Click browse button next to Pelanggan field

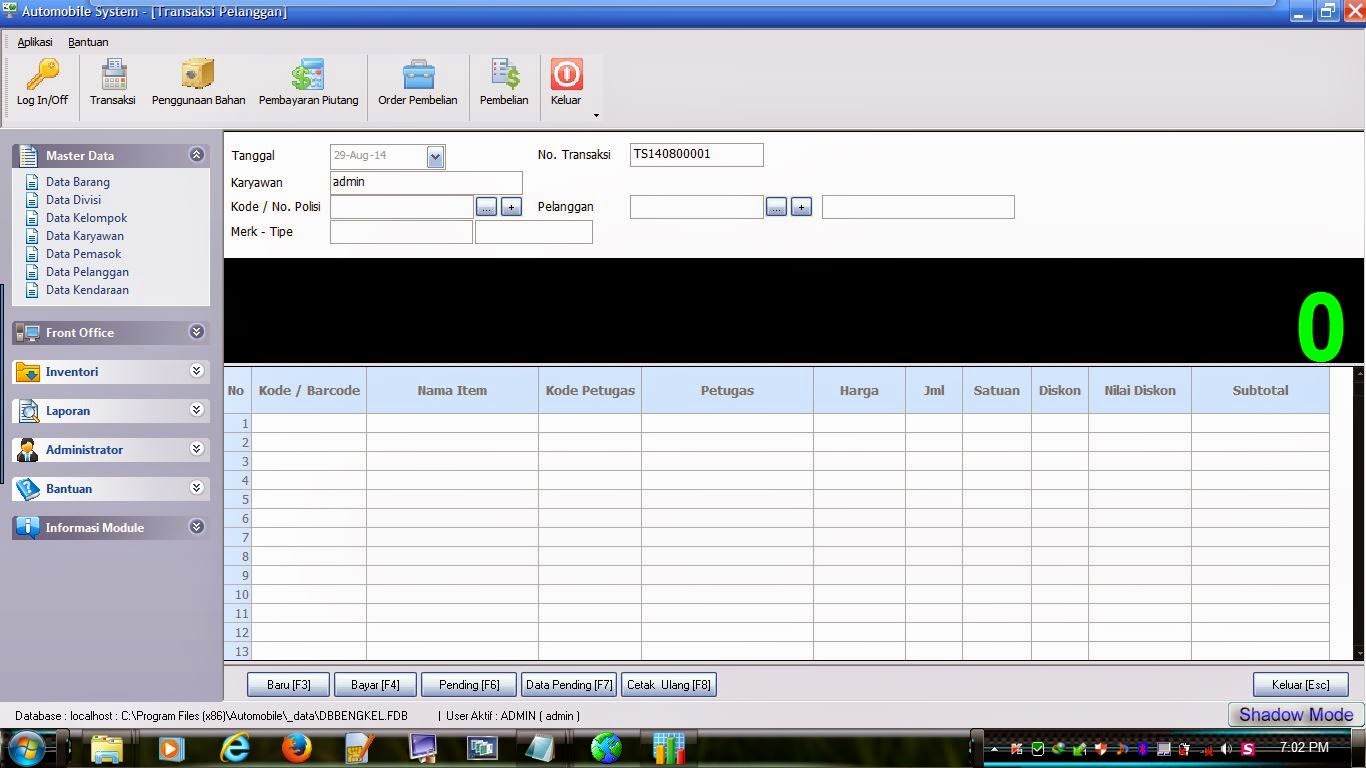point(776,207)
